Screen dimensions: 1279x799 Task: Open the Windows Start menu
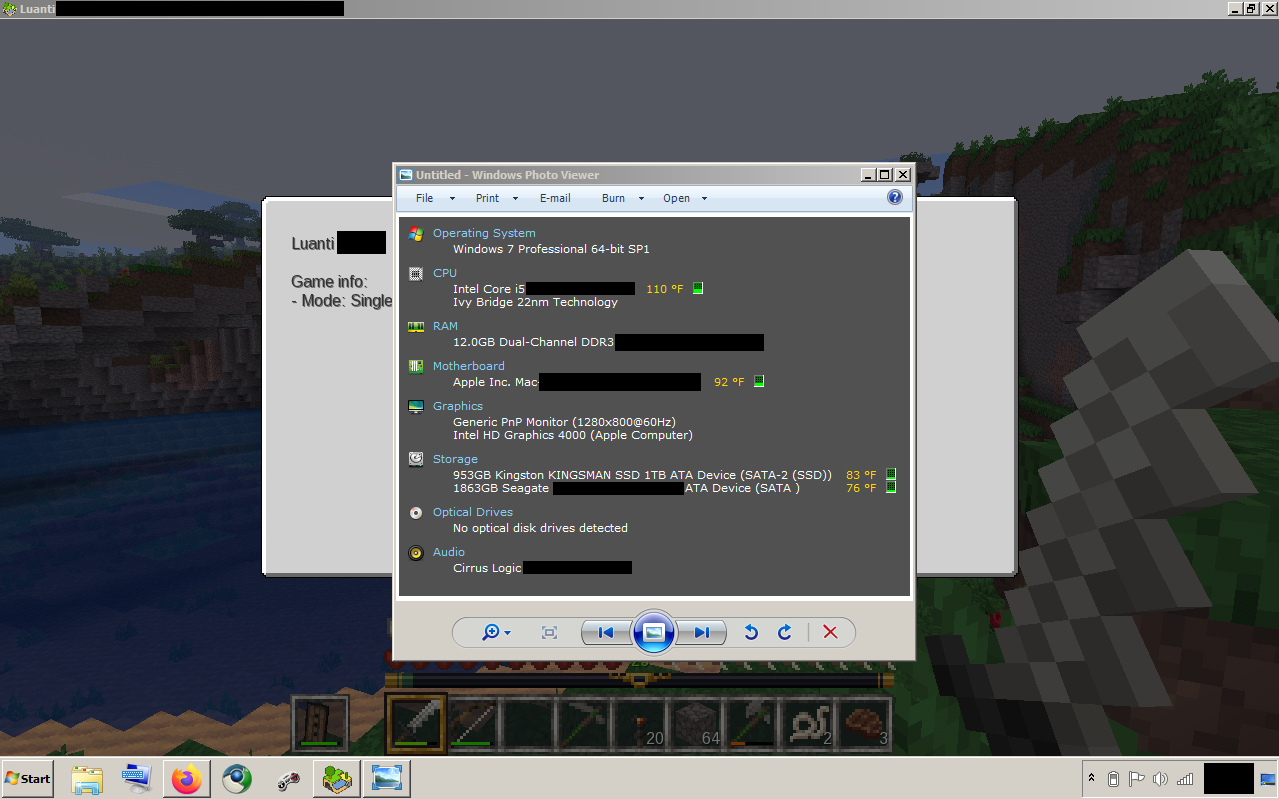[x=27, y=778]
